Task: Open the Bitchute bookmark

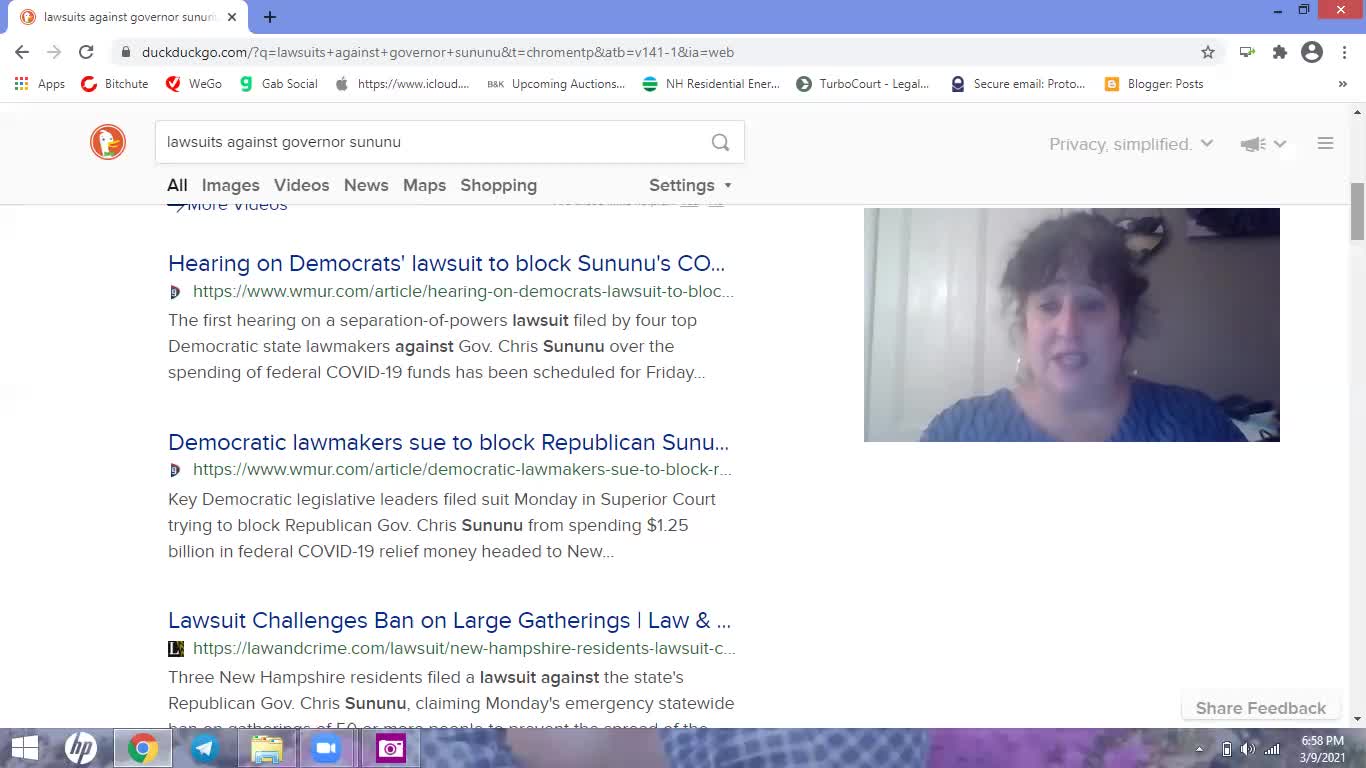Action: (115, 84)
